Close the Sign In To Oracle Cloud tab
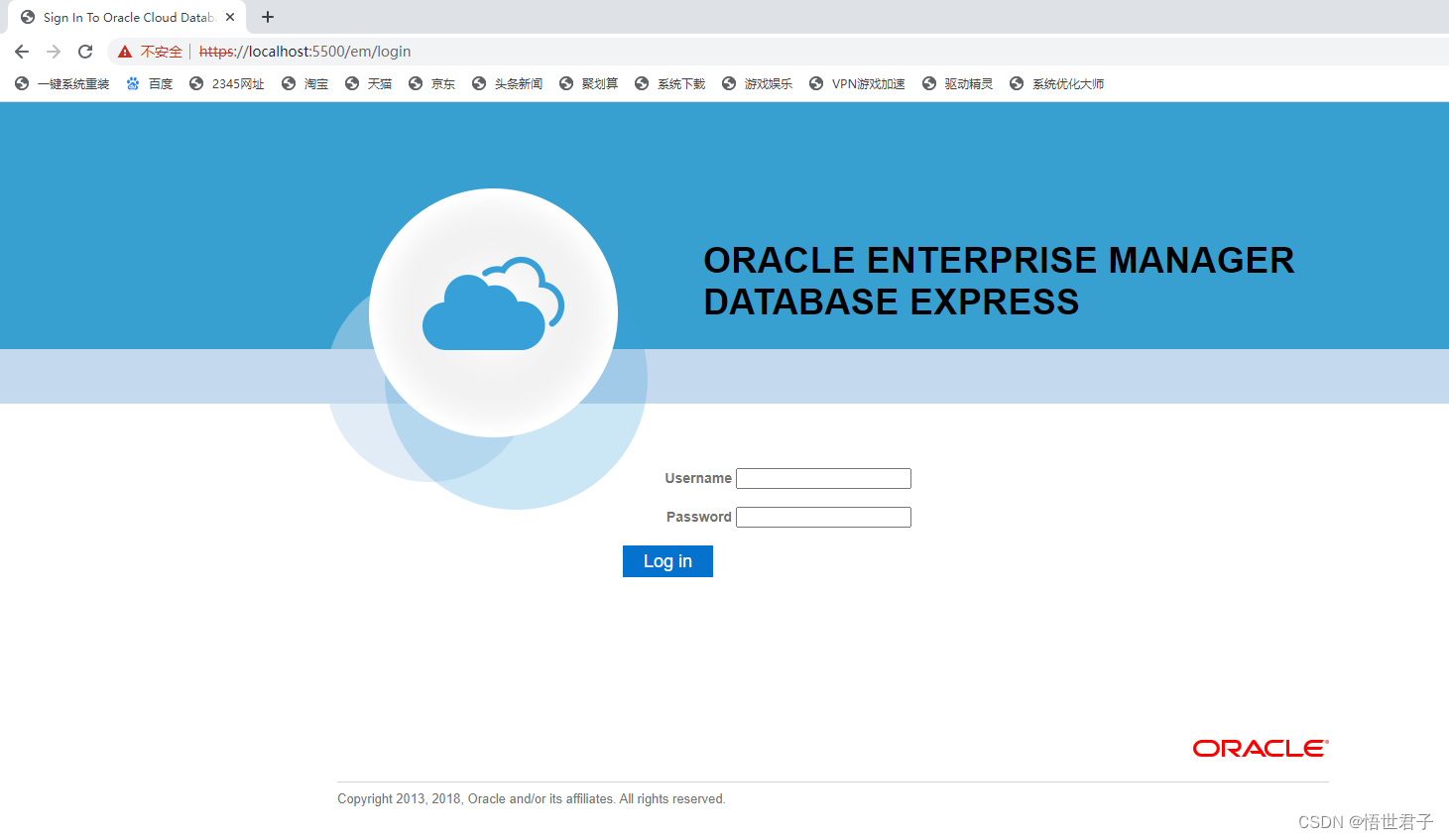 click(230, 17)
